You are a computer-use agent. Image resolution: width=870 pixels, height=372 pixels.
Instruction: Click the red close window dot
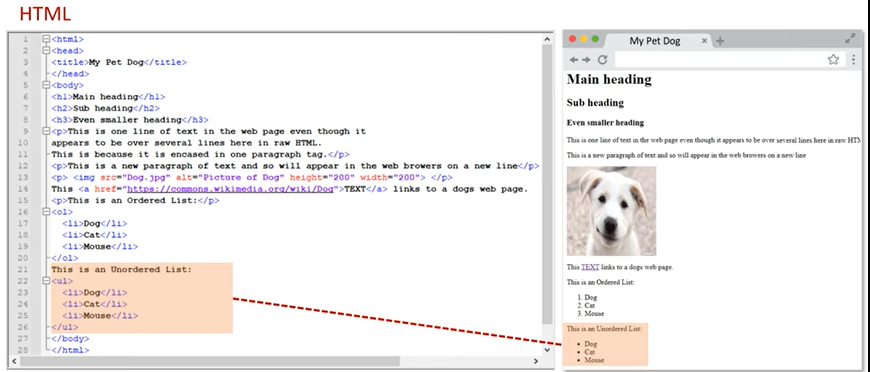(573, 39)
